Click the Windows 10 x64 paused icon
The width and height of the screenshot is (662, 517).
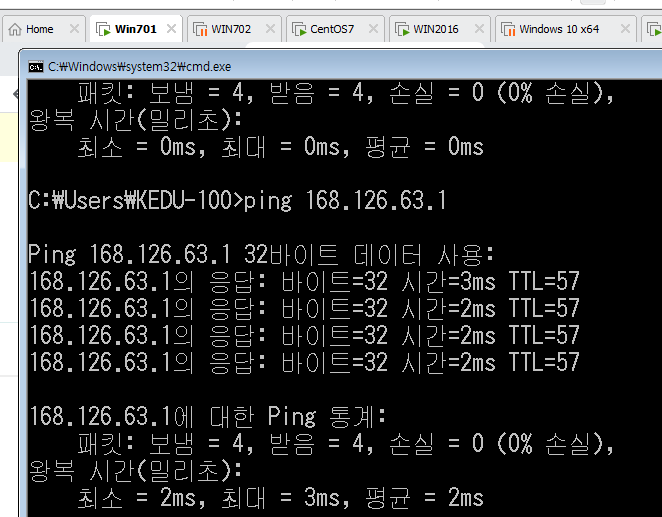[x=508, y=30]
